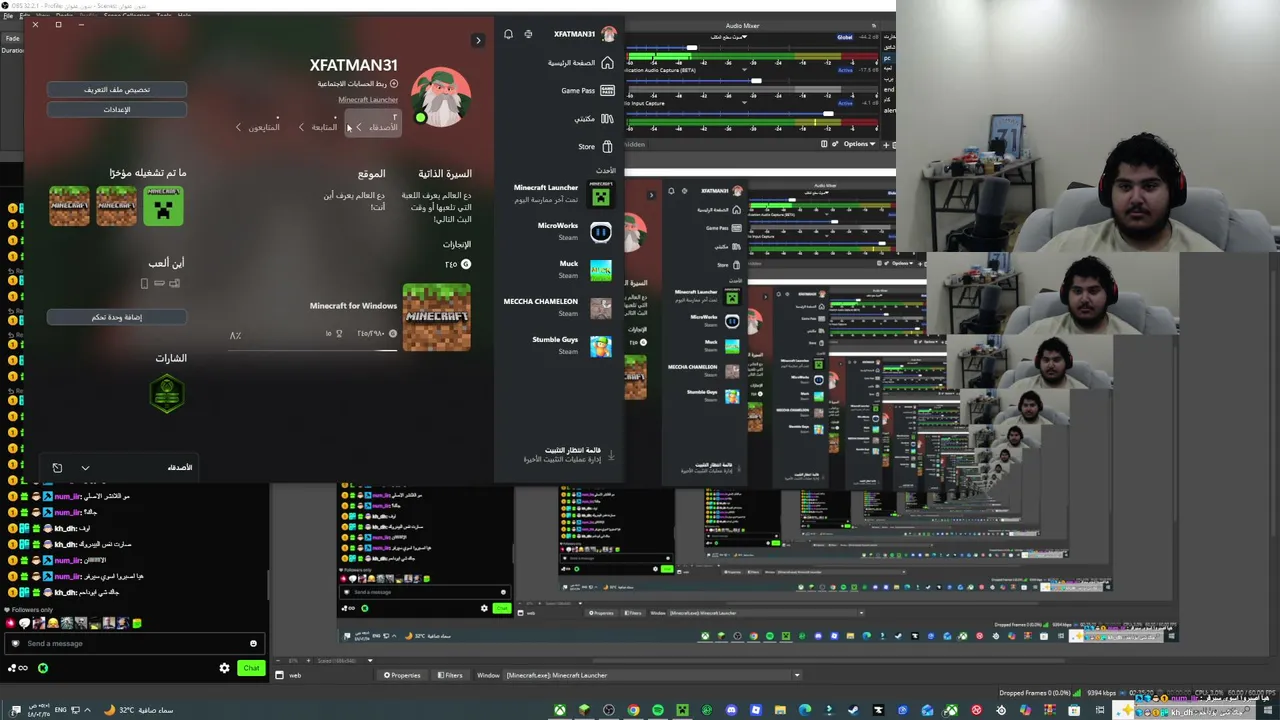Go to the Xbox home page (الصفحة الرئيسية)
The image size is (1280, 720).
point(579,63)
